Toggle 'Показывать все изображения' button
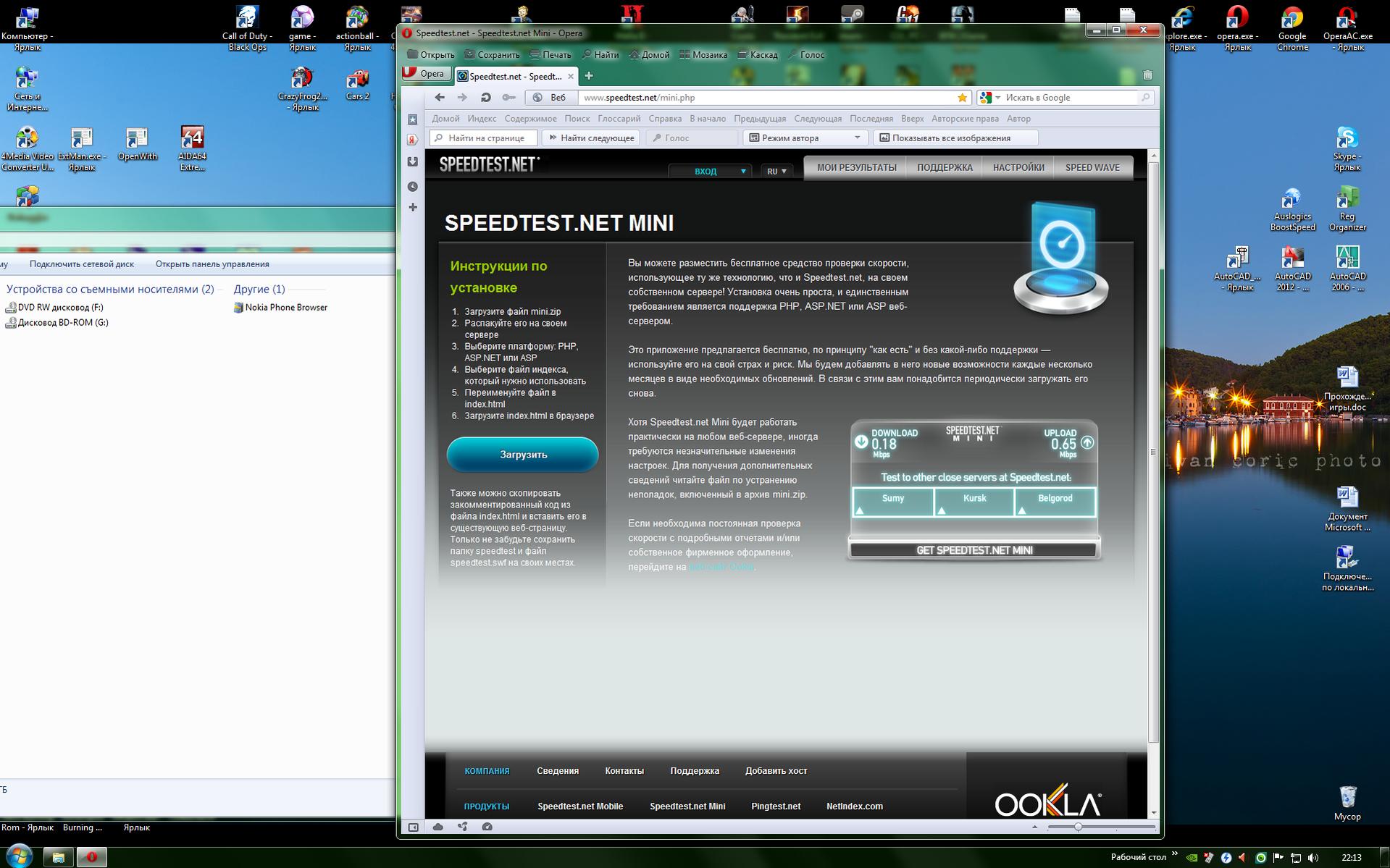The image size is (1390, 868). (955, 138)
